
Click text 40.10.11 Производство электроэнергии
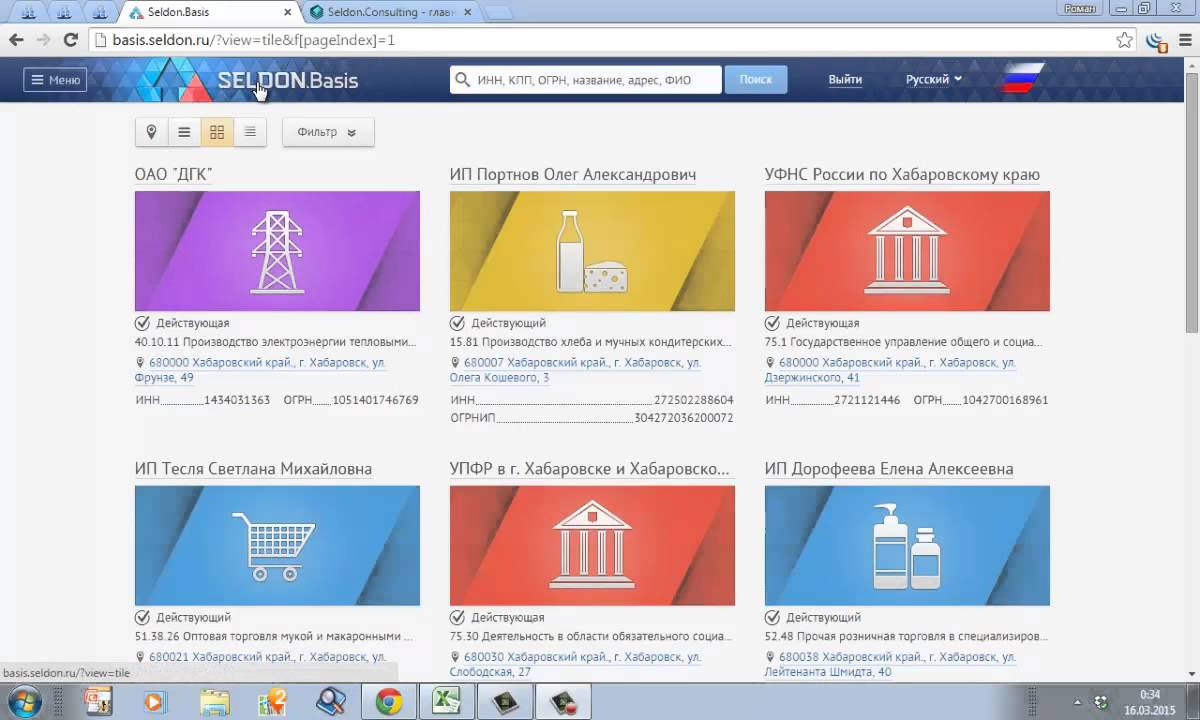(275, 342)
